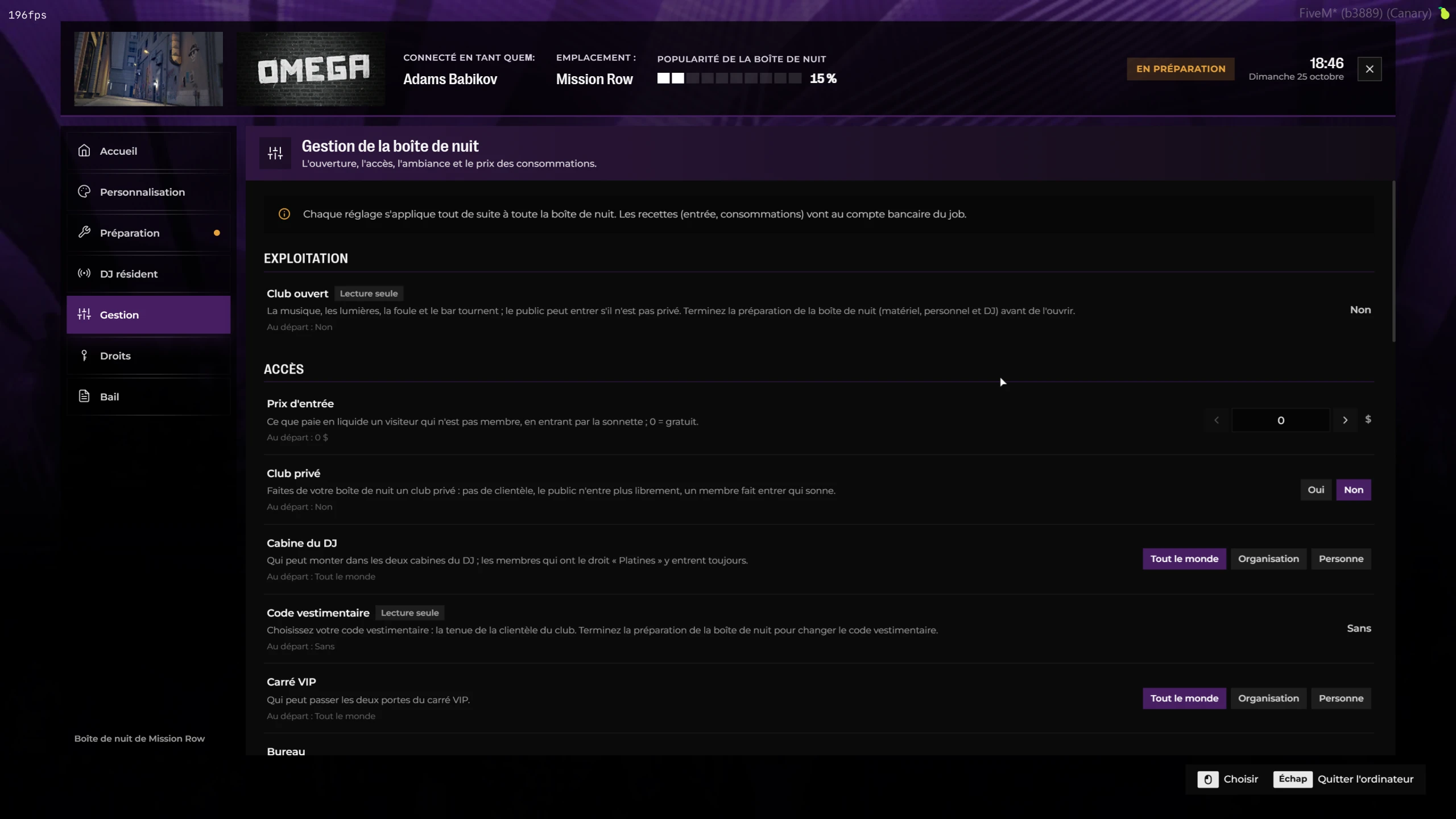This screenshot has height=819, width=1456.
Task: Select Personne for Cabine du DJ
Action: tap(1341, 559)
